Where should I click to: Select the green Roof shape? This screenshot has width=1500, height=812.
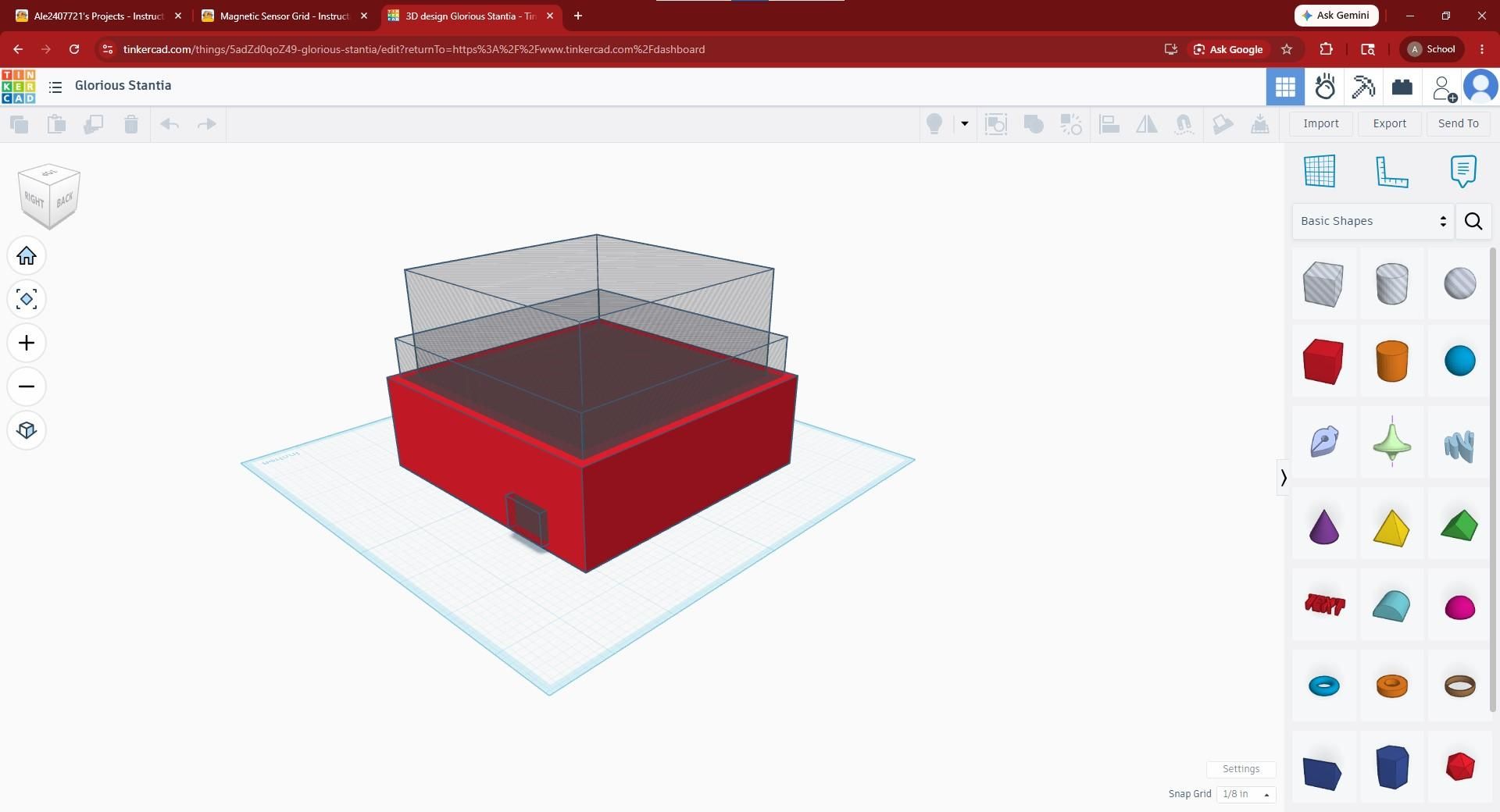(1459, 525)
